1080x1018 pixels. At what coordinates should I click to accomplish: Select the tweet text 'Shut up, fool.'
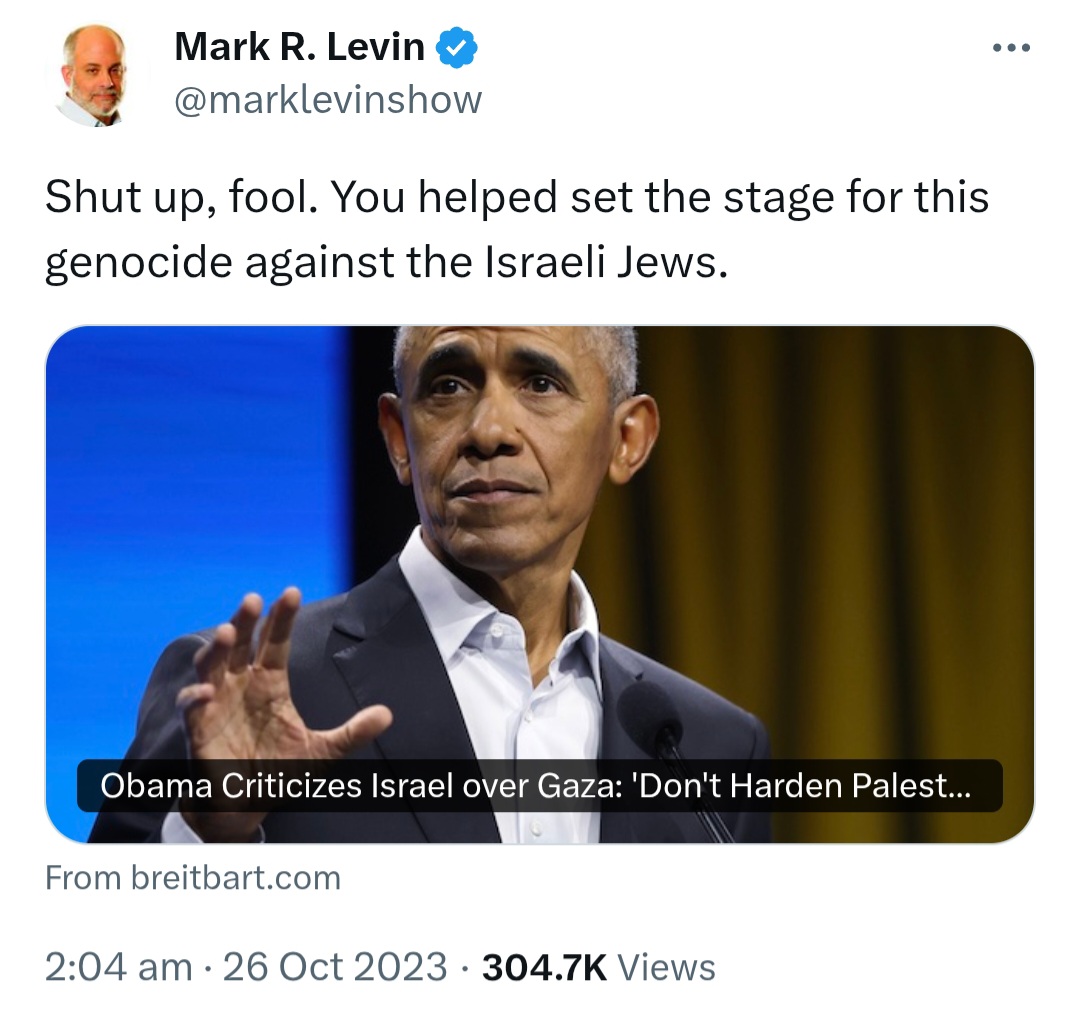182,198
